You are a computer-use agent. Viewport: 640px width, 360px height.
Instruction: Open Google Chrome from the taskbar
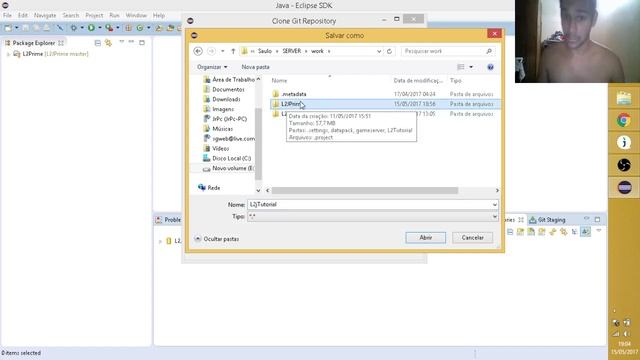(624, 121)
